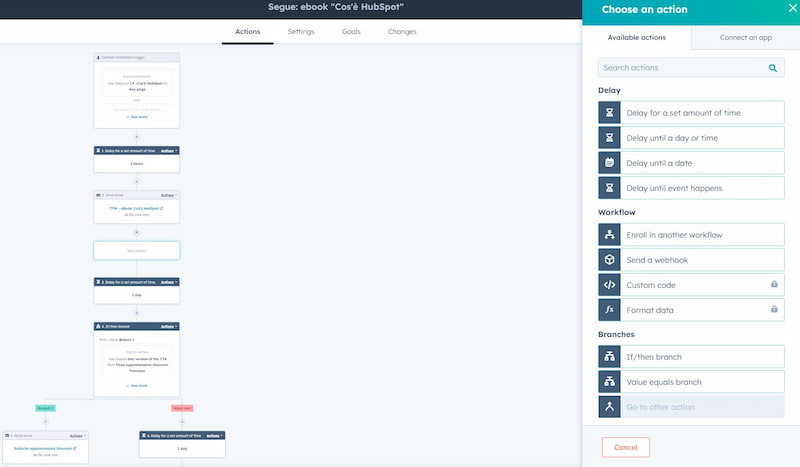Choose Send a webhook action
800x467 pixels.
tap(691, 260)
